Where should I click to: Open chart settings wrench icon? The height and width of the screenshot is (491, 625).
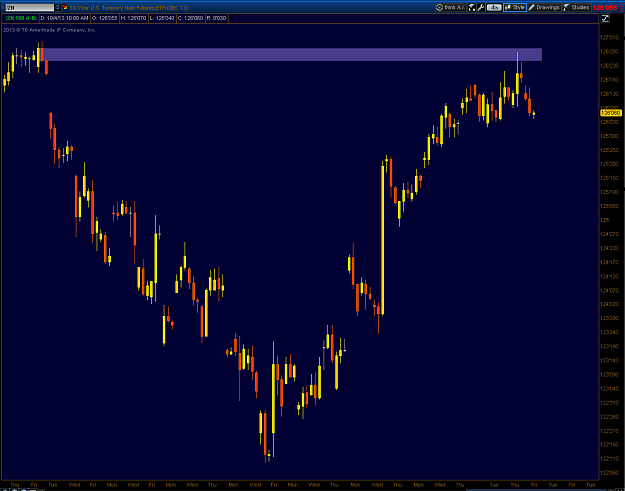pyautogui.click(x=480, y=8)
